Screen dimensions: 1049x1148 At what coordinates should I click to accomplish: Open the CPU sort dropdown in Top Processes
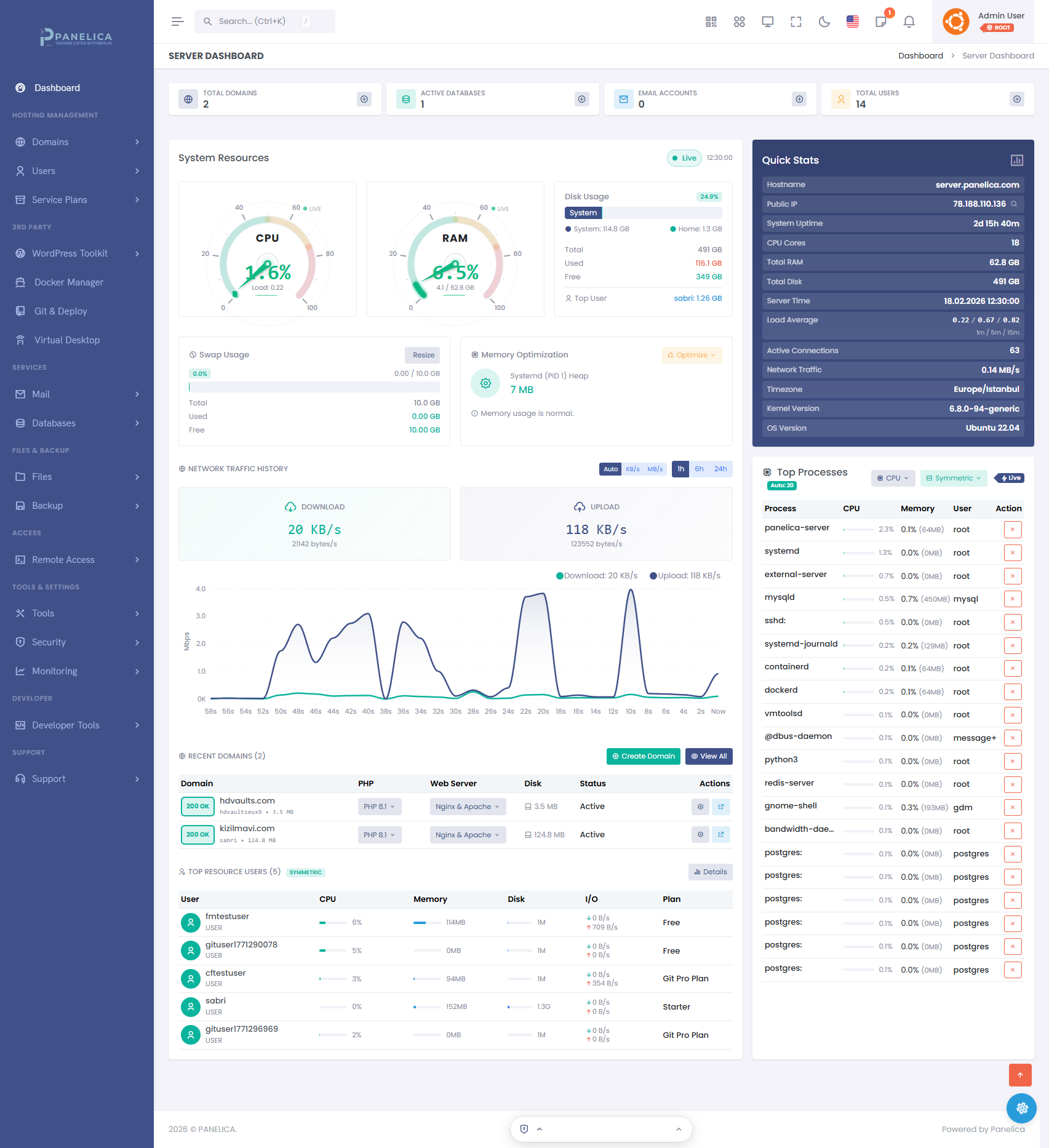point(893,479)
